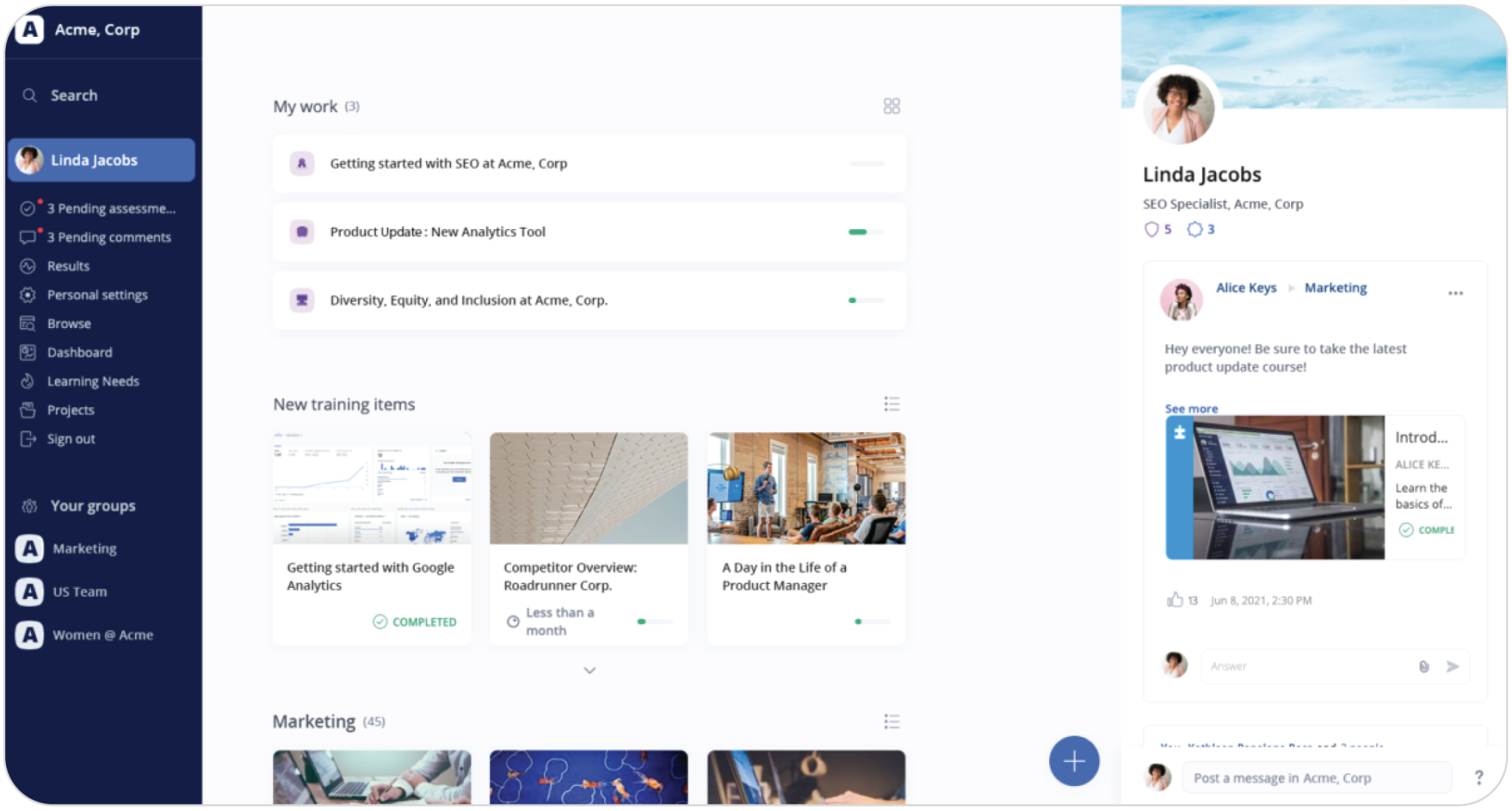Viewport: 1512px width, 811px height.
Task: Open the Dashboard from the sidebar
Action: (x=80, y=352)
